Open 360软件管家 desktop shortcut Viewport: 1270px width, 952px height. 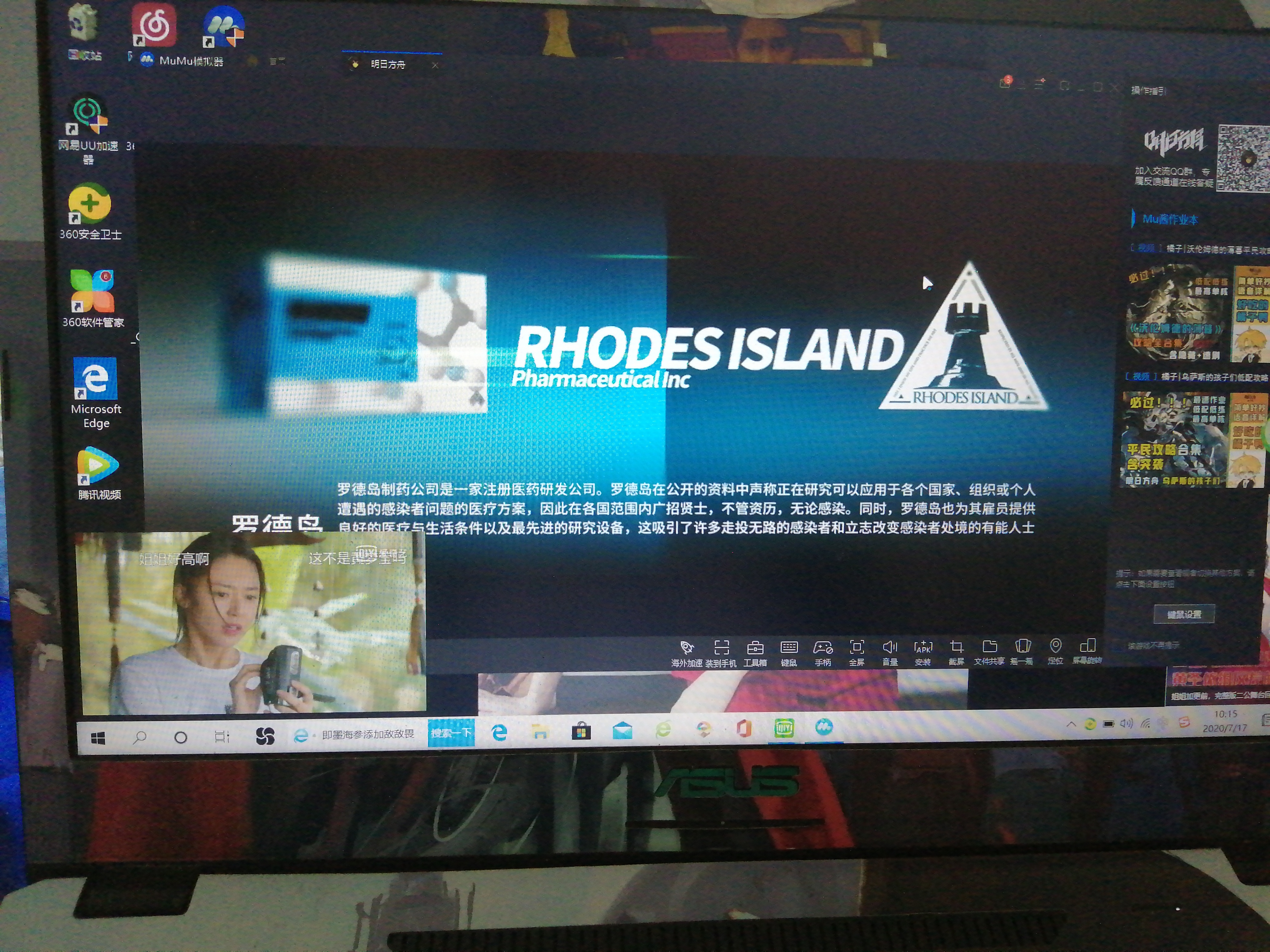[x=93, y=298]
